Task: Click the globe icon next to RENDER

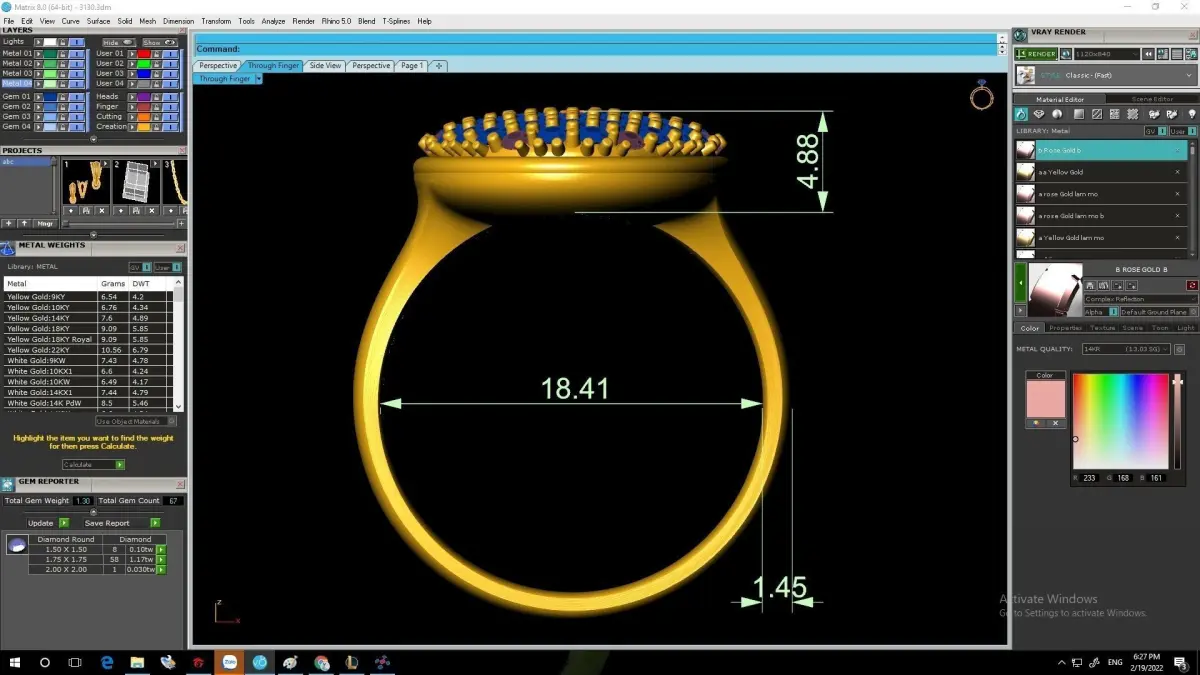Action: pos(1066,54)
